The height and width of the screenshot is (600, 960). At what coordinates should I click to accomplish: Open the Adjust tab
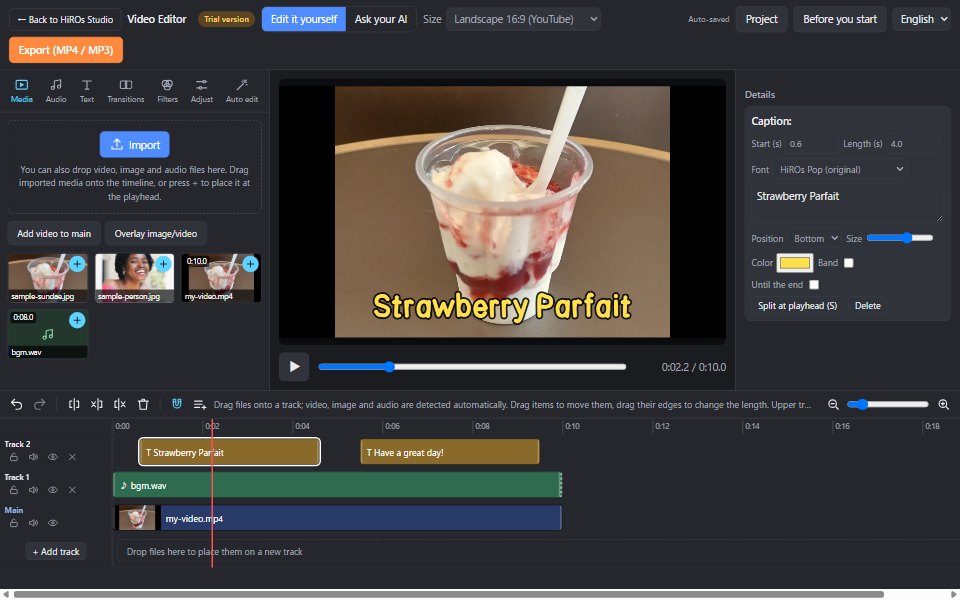click(201, 91)
